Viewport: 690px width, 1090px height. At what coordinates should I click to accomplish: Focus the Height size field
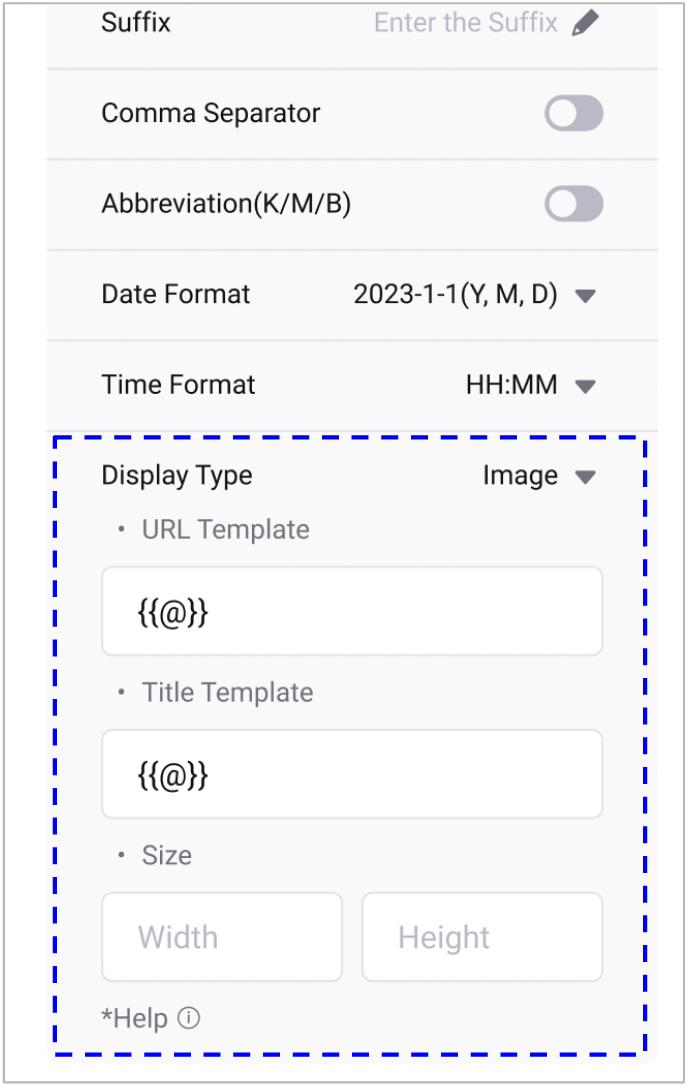[x=482, y=938]
